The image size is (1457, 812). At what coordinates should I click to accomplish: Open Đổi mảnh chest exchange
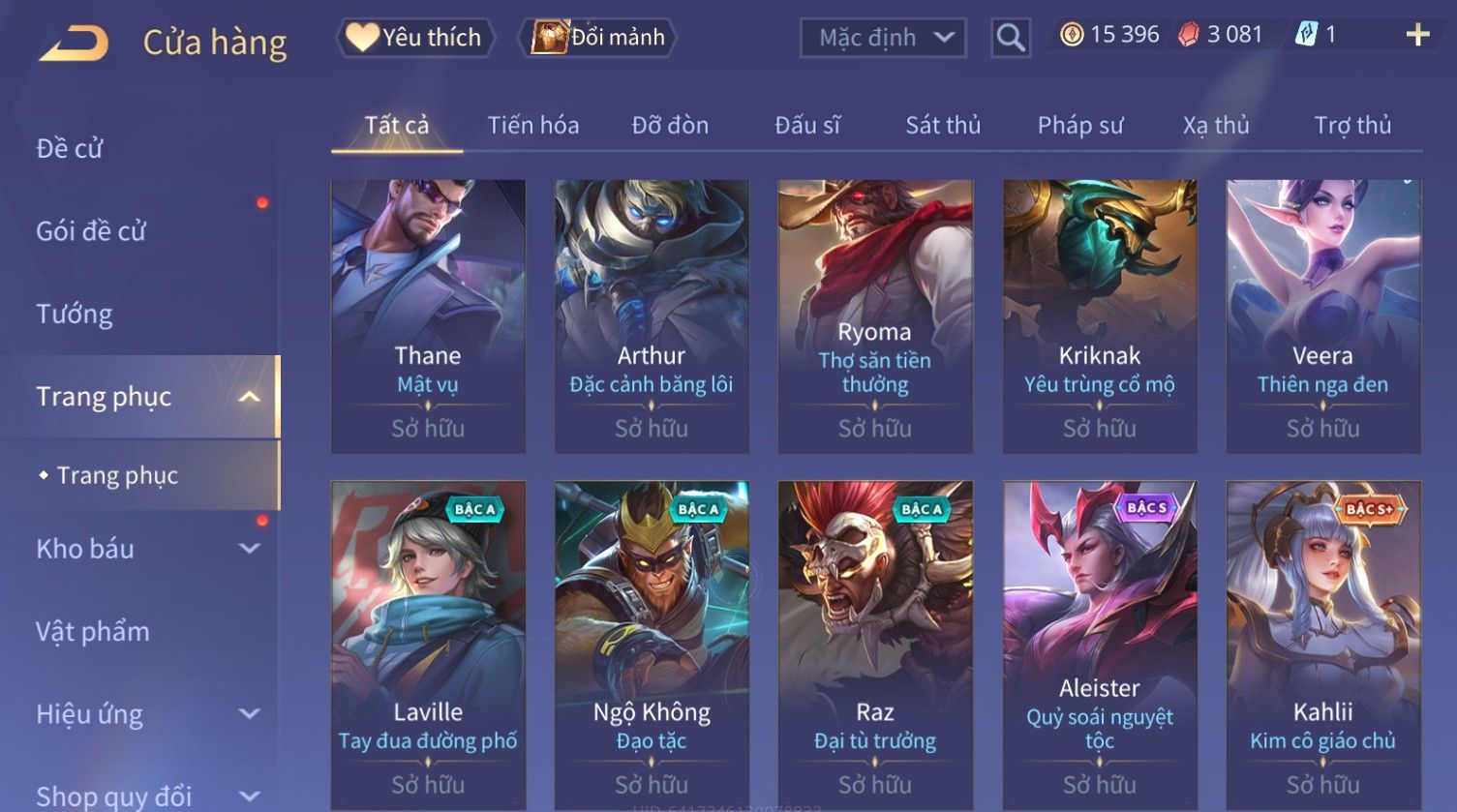600,38
